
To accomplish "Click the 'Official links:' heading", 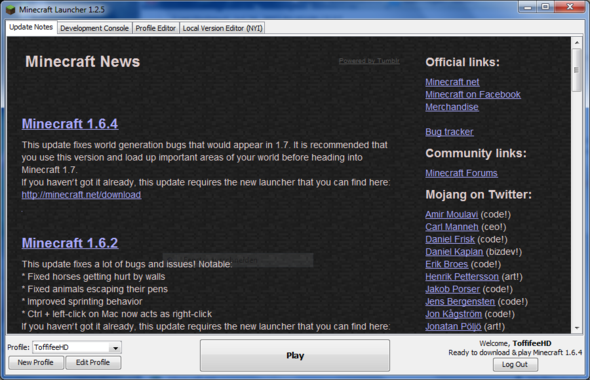I will click(x=462, y=62).
